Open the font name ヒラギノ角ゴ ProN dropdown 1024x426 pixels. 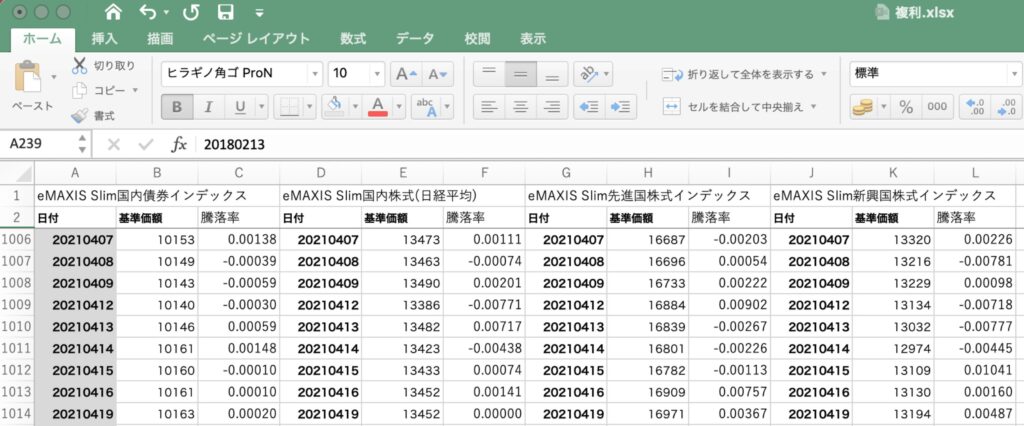coord(315,74)
